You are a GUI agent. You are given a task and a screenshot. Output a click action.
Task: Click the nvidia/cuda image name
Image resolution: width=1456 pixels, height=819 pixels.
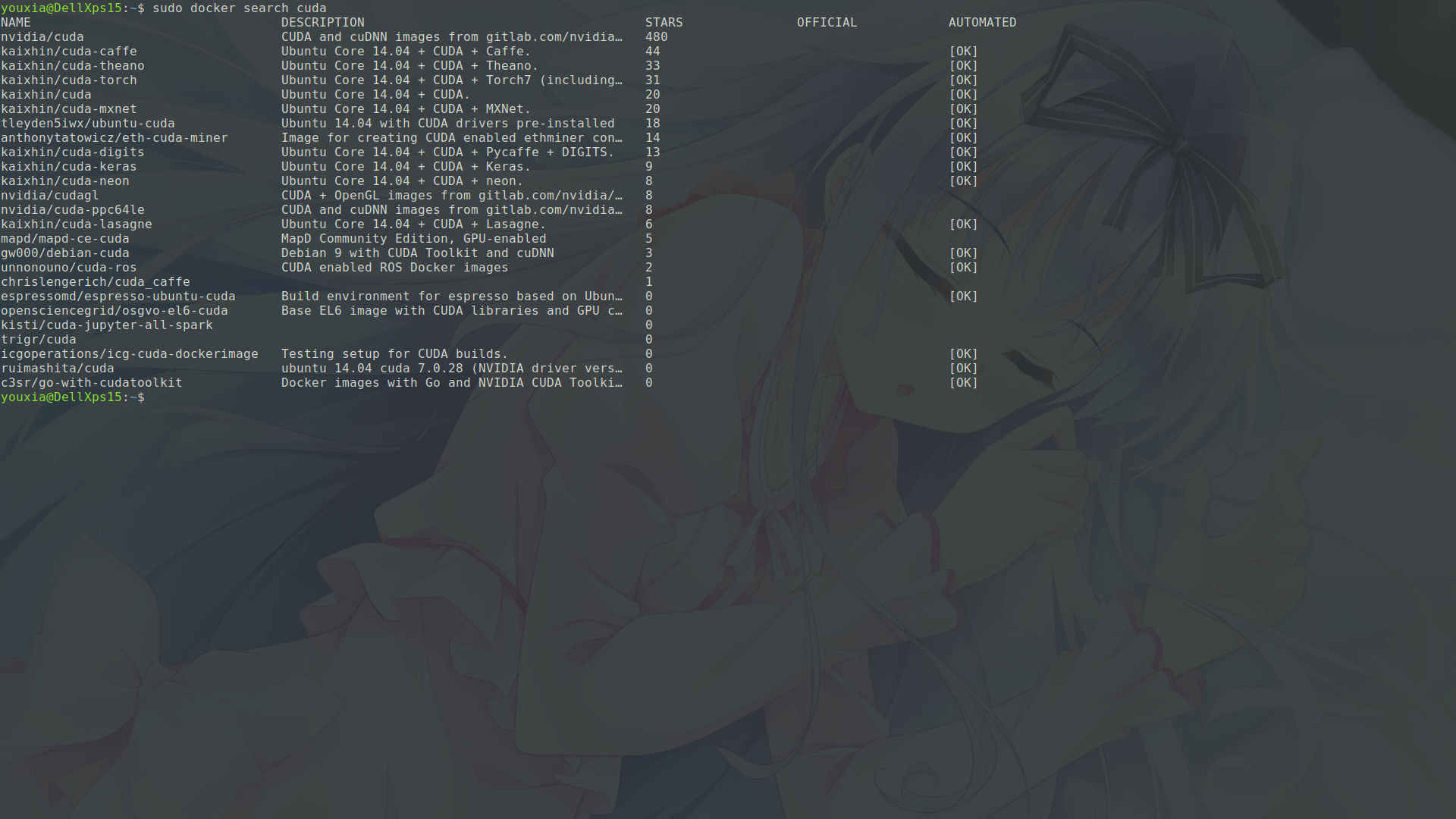42,37
